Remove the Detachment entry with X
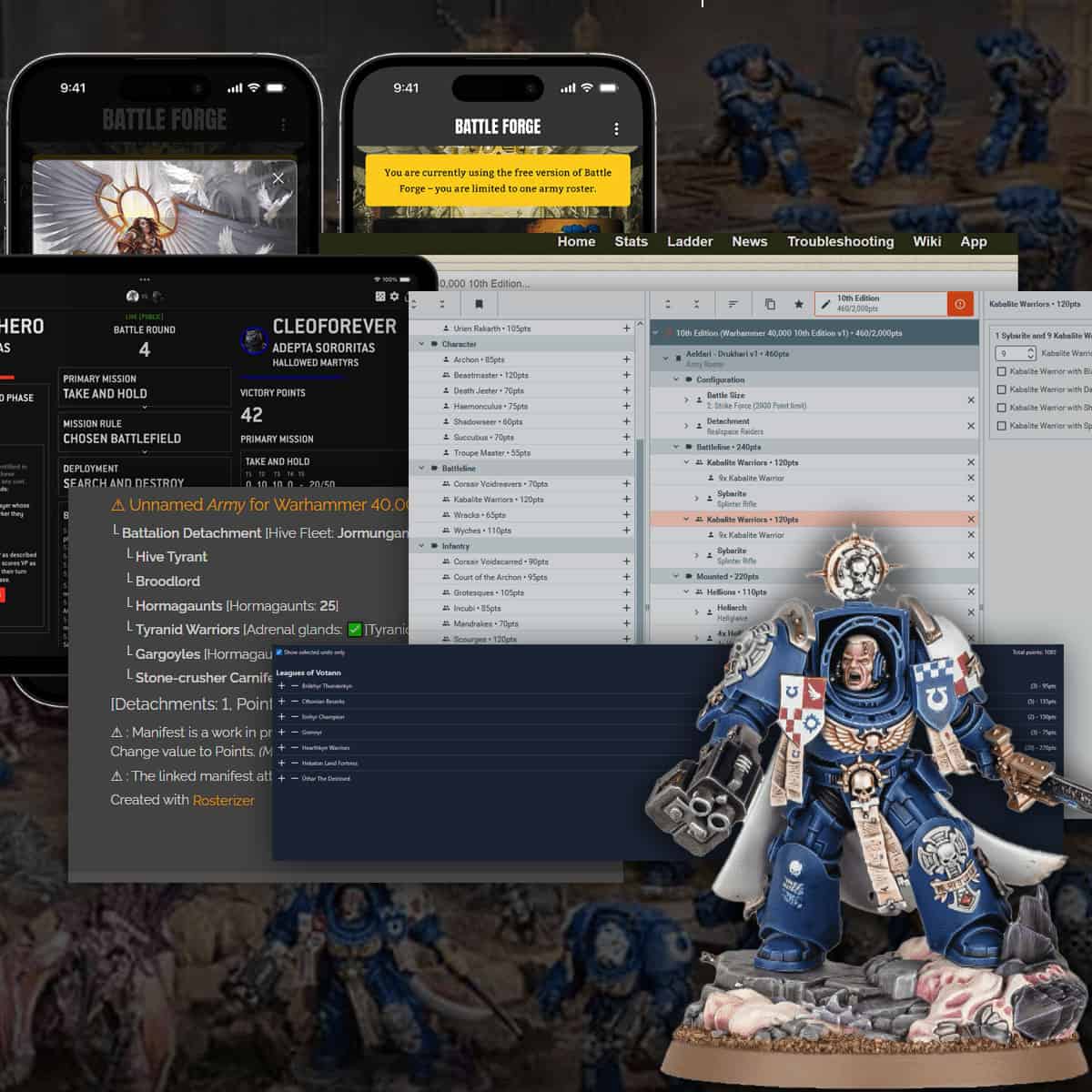 coord(971,426)
